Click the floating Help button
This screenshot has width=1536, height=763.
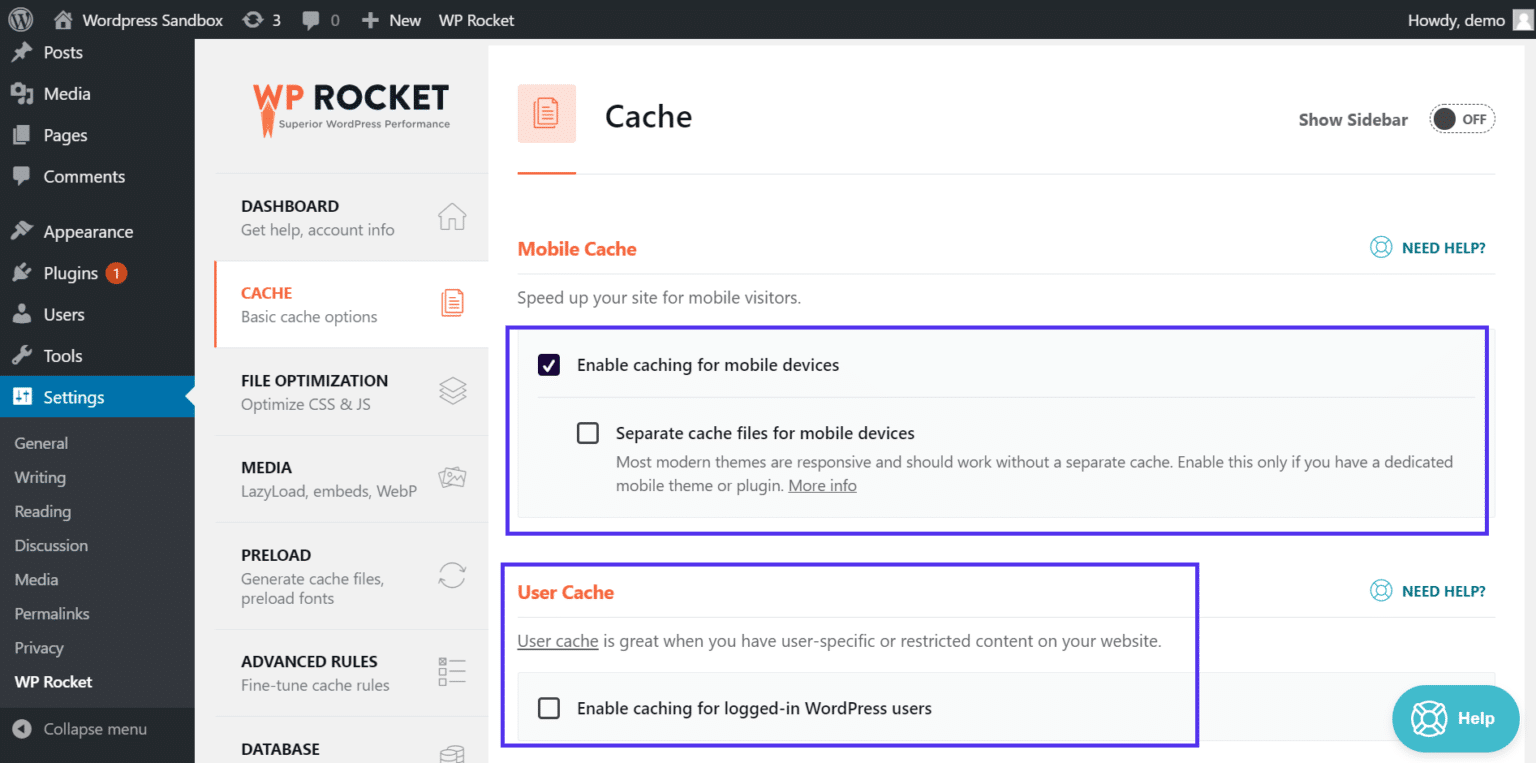click(1455, 718)
